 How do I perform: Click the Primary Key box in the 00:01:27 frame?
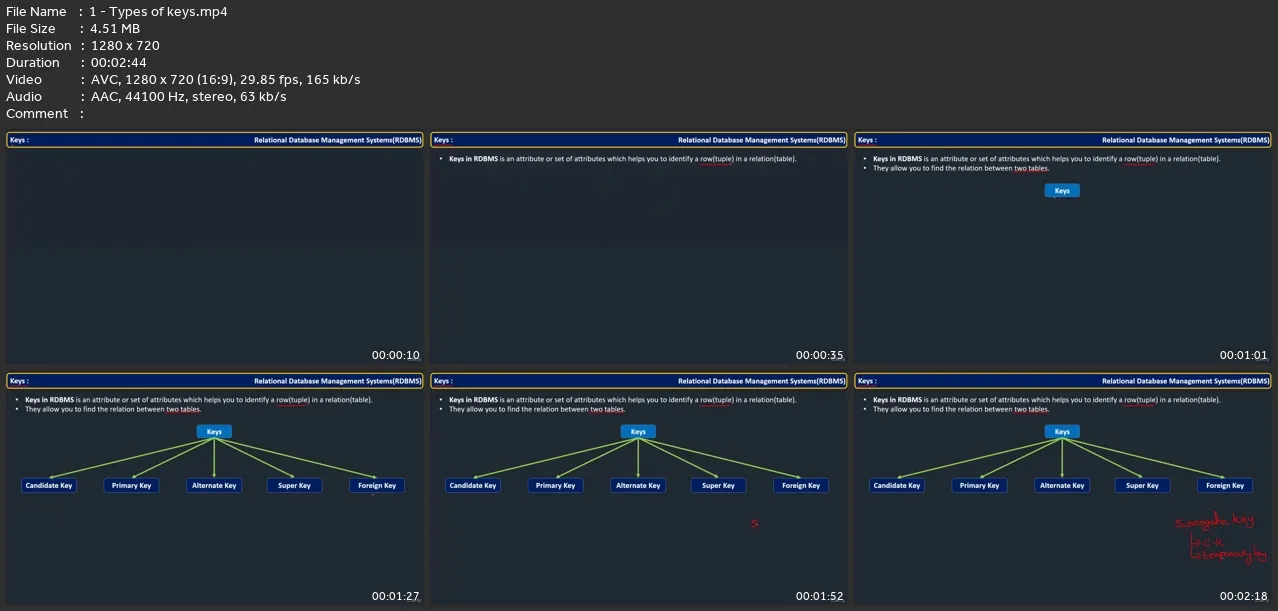(x=132, y=485)
